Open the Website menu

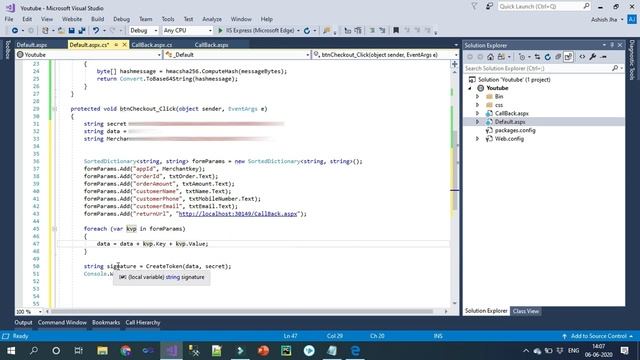(x=72, y=19)
